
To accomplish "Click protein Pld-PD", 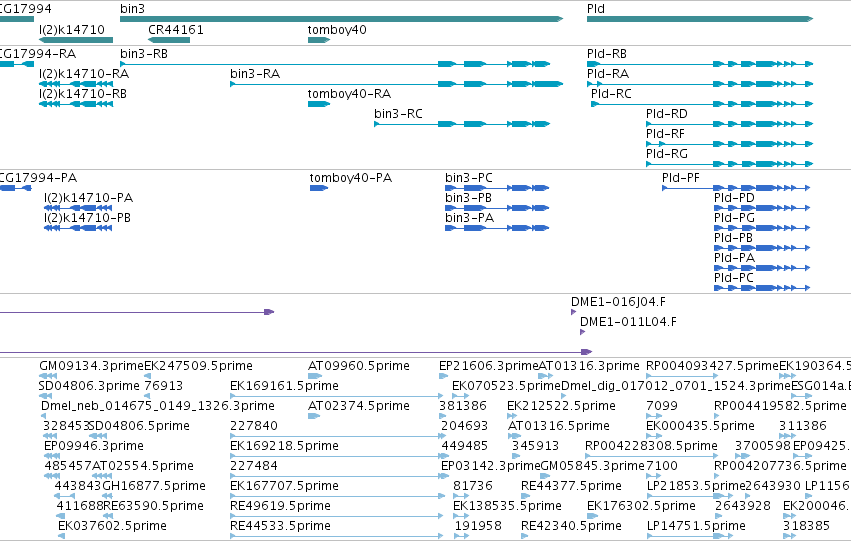I will 762,208.
